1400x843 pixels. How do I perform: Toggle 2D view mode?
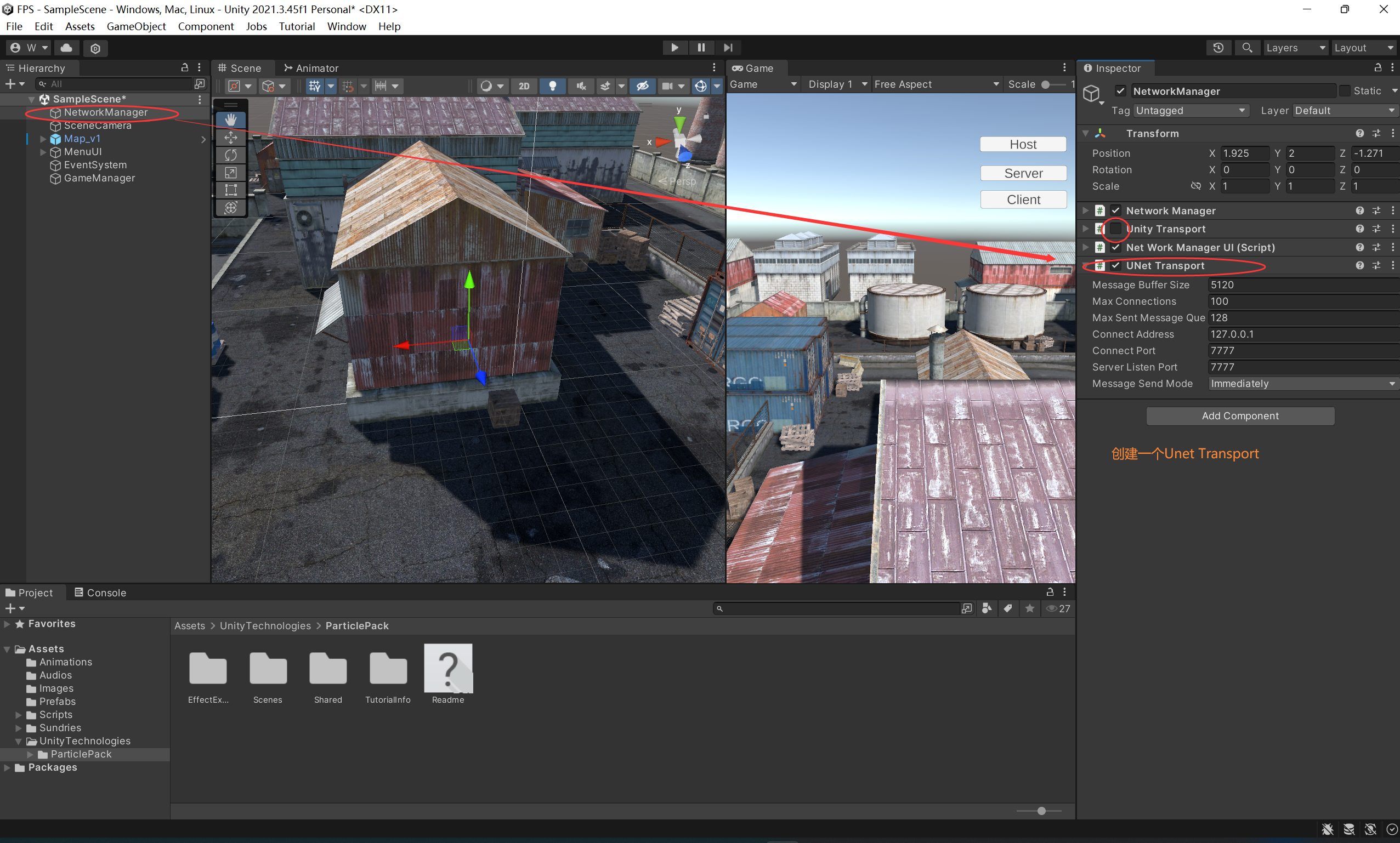tap(524, 86)
